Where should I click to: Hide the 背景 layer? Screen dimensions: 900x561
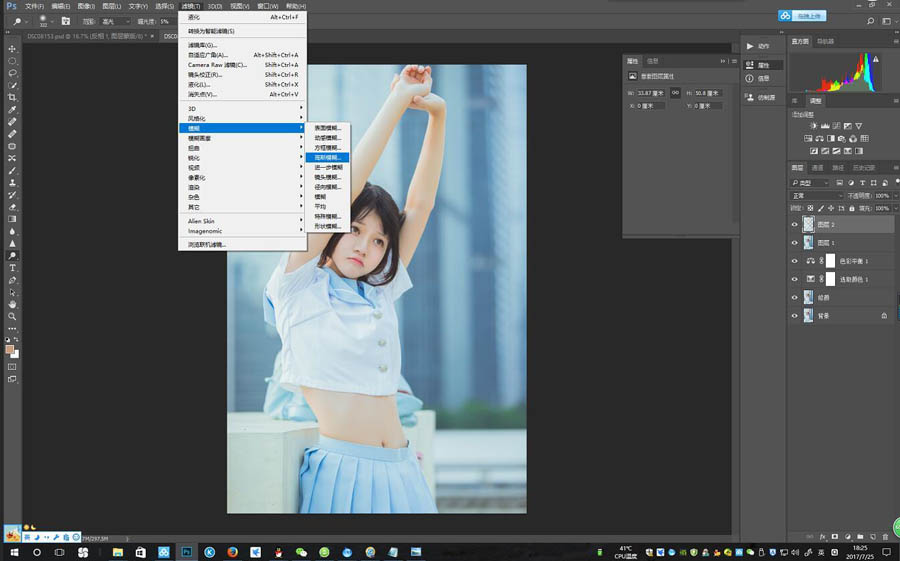795,315
